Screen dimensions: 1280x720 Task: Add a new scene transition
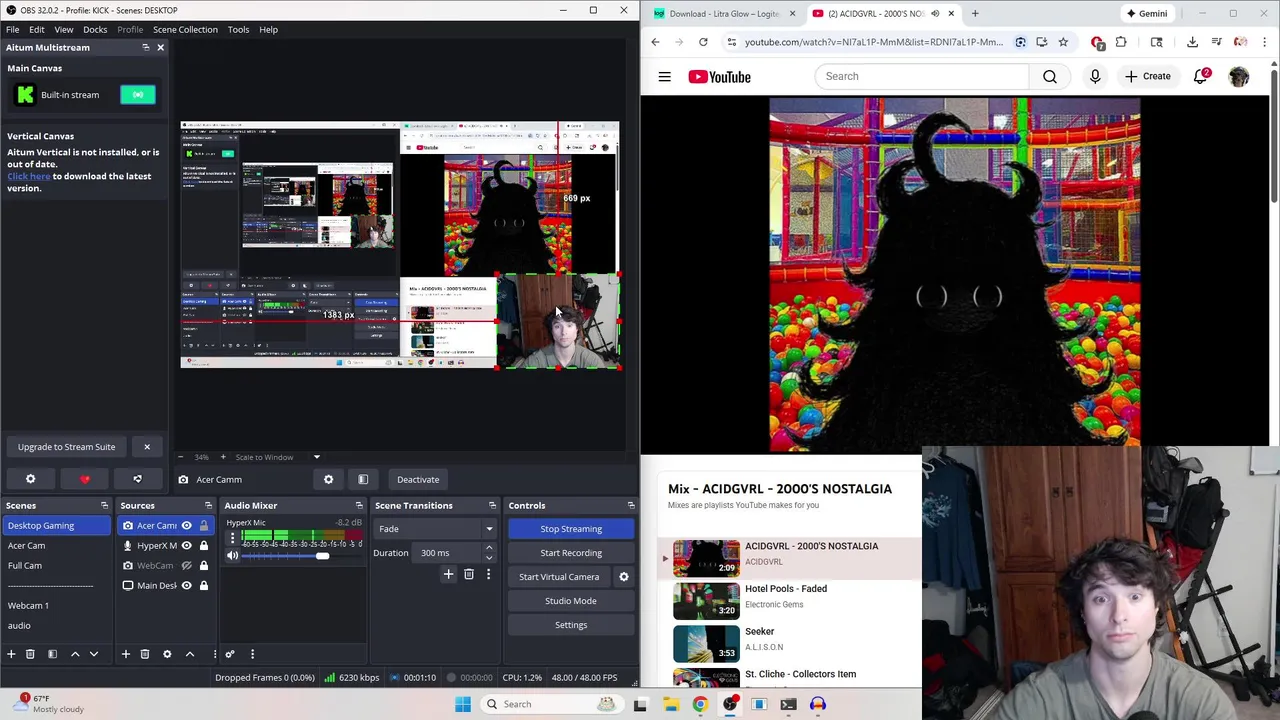pos(448,575)
